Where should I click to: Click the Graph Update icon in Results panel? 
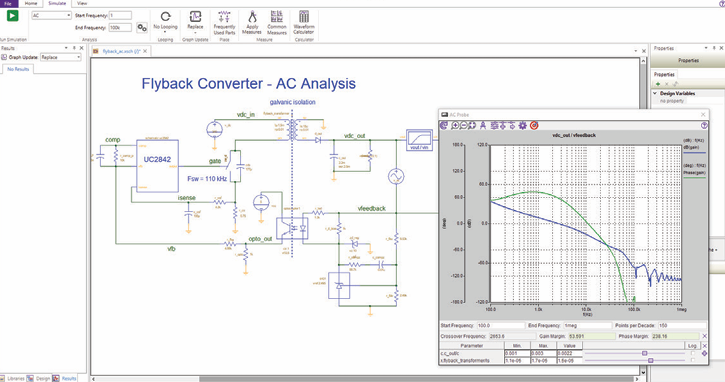tap(4, 57)
